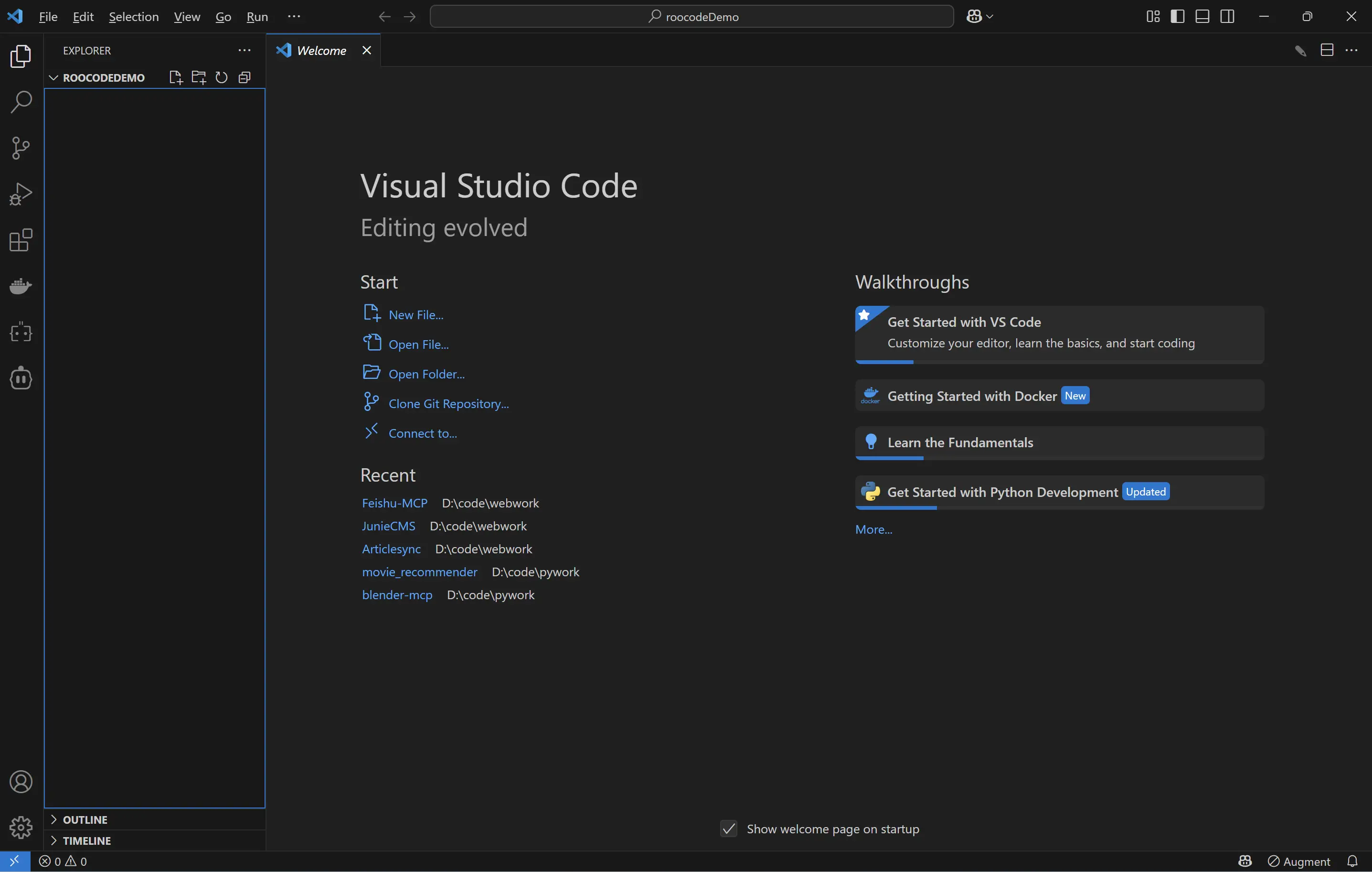Go back with the navigation arrow
This screenshot has width=1372, height=872.
point(384,17)
